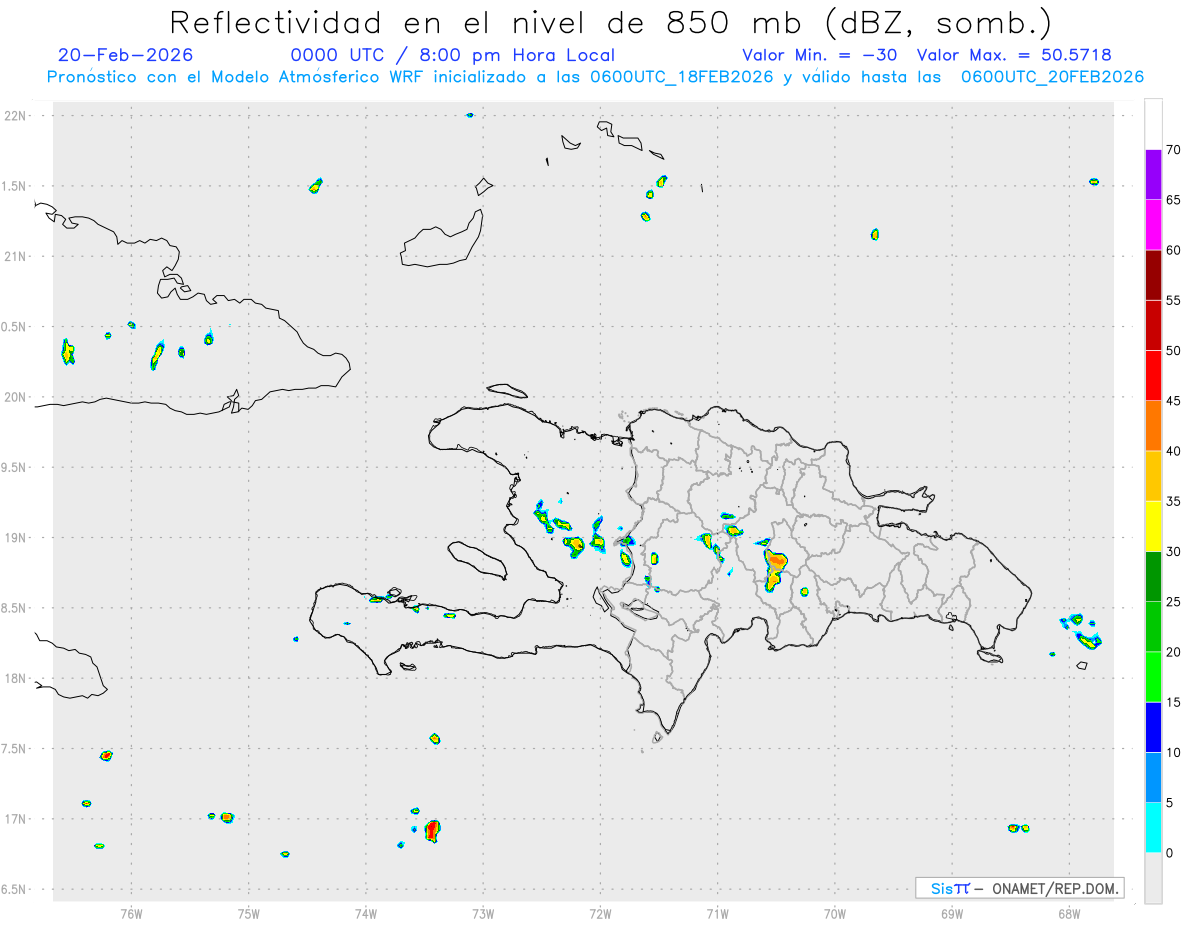Viewport: 1200px width, 927px height.
Task: Click the colorbar tick label '70'
Action: [x=1173, y=150]
